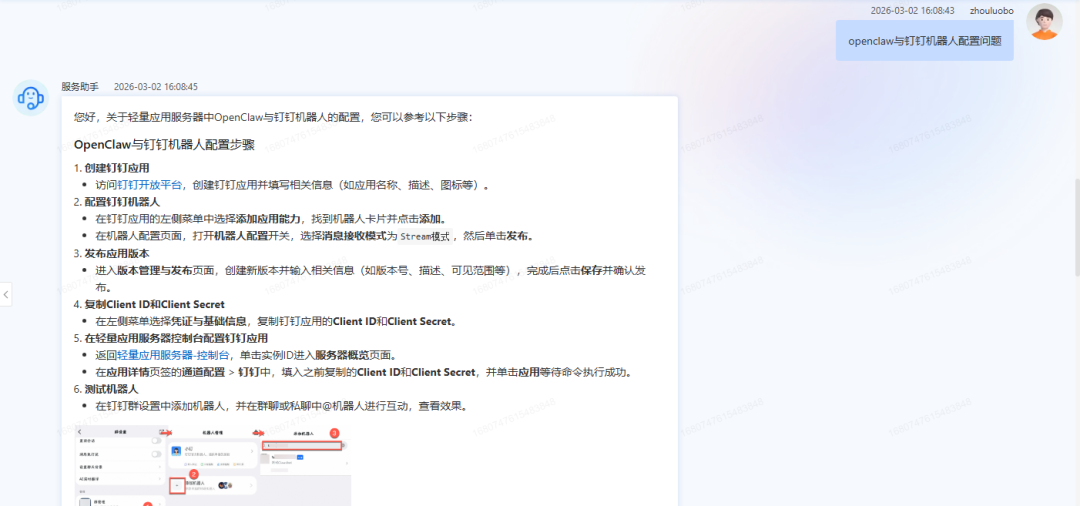
Task: Click the bullet about 版本管理与发布 page
Action: pos(371,279)
